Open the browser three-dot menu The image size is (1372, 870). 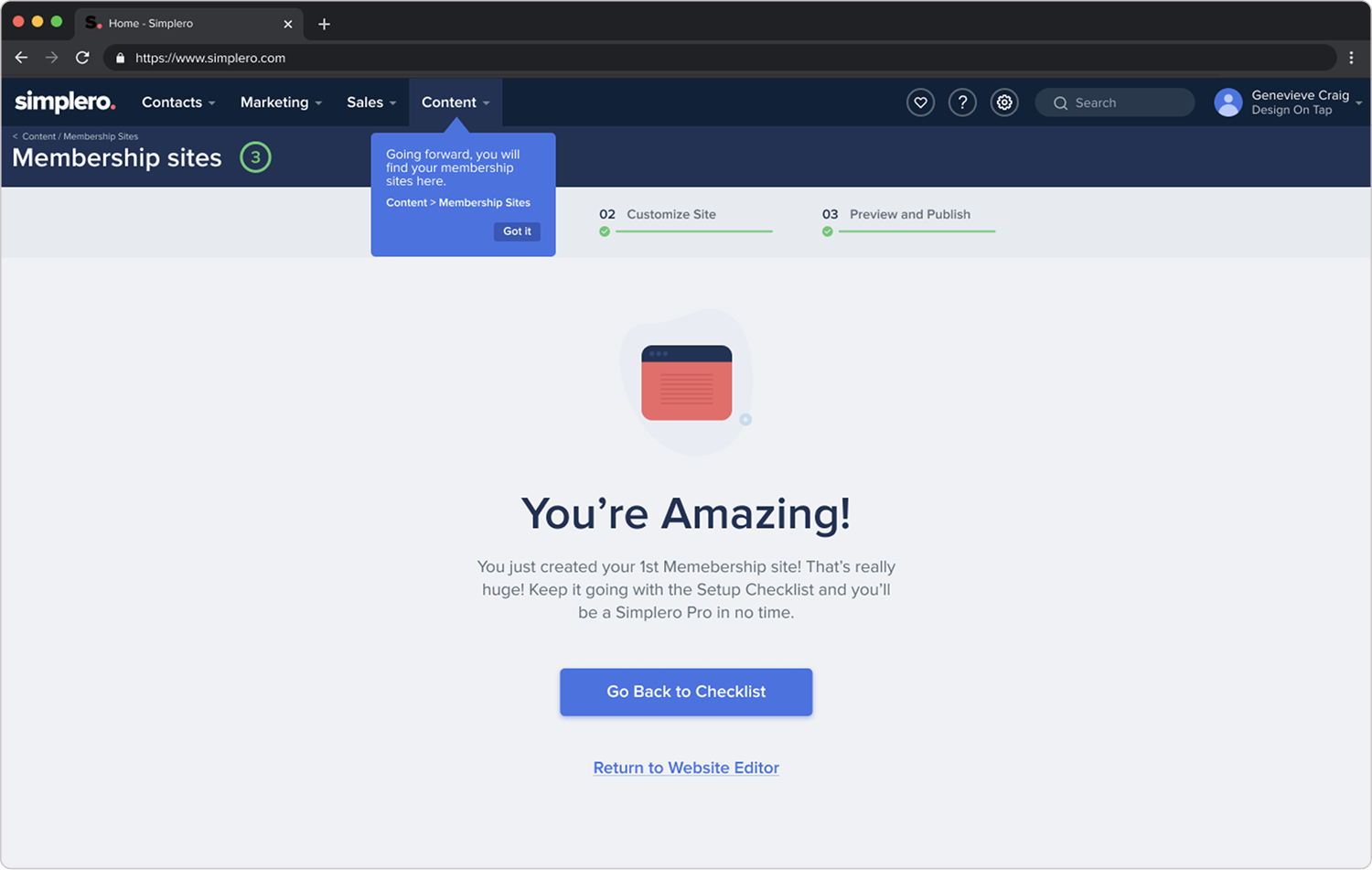1351,58
